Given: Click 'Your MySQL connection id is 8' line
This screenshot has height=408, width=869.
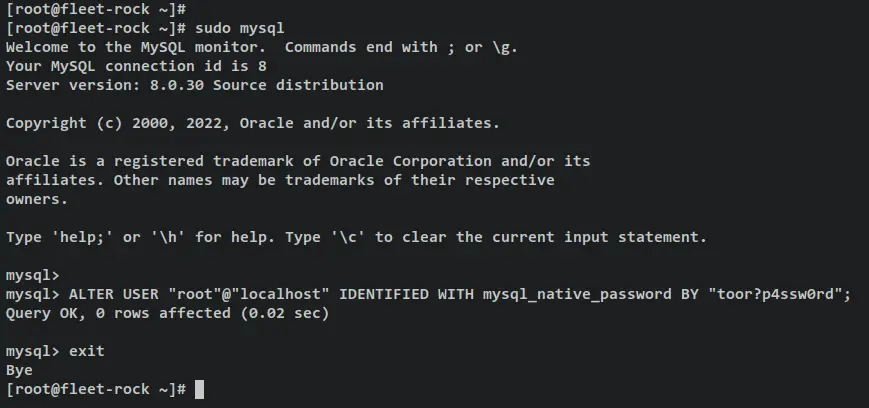Looking at the screenshot, I should pyautogui.click(x=136, y=66).
